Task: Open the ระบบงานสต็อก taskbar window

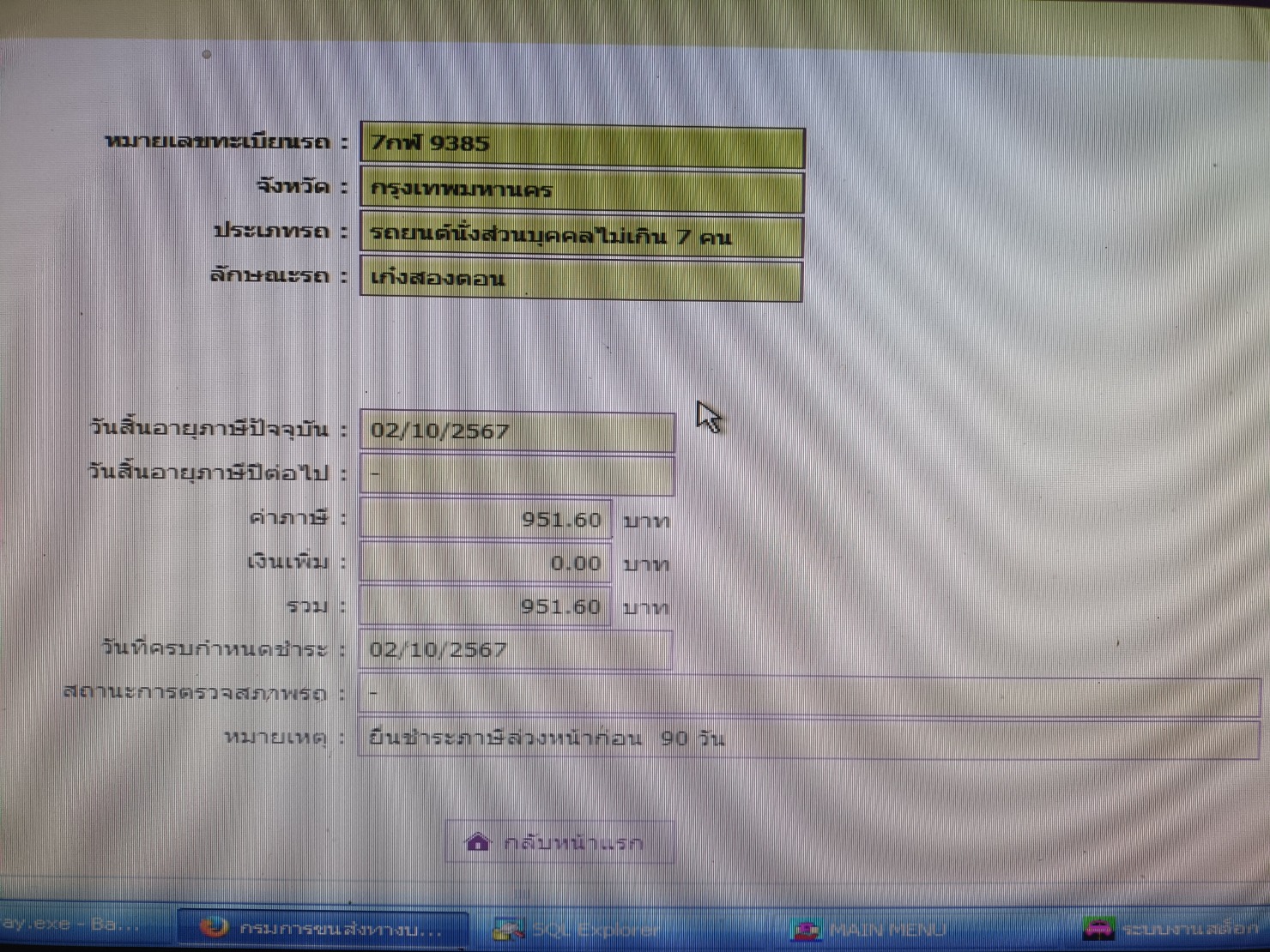Action: tap(1172, 929)
